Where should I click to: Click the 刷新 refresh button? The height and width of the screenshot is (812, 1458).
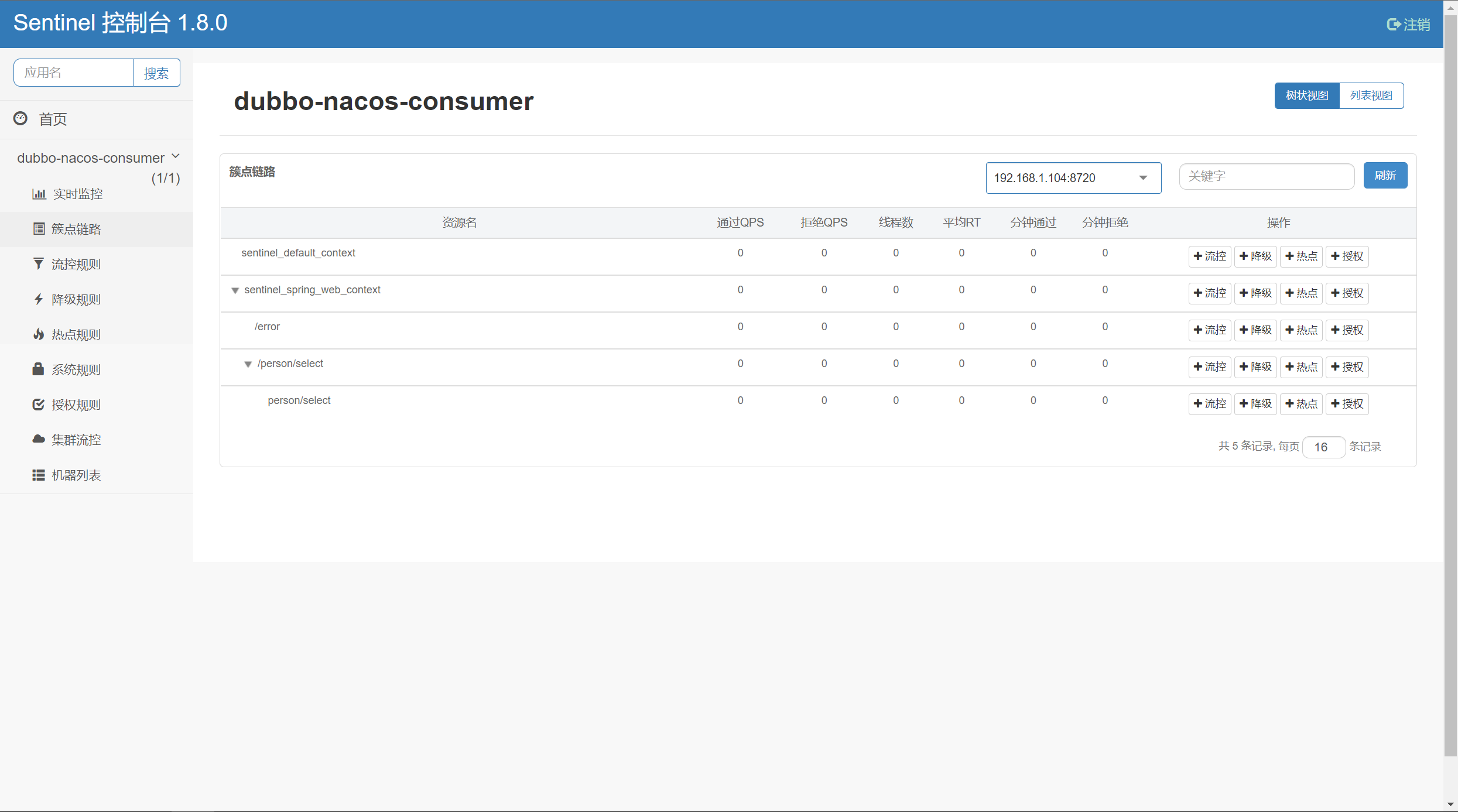[x=1385, y=176]
